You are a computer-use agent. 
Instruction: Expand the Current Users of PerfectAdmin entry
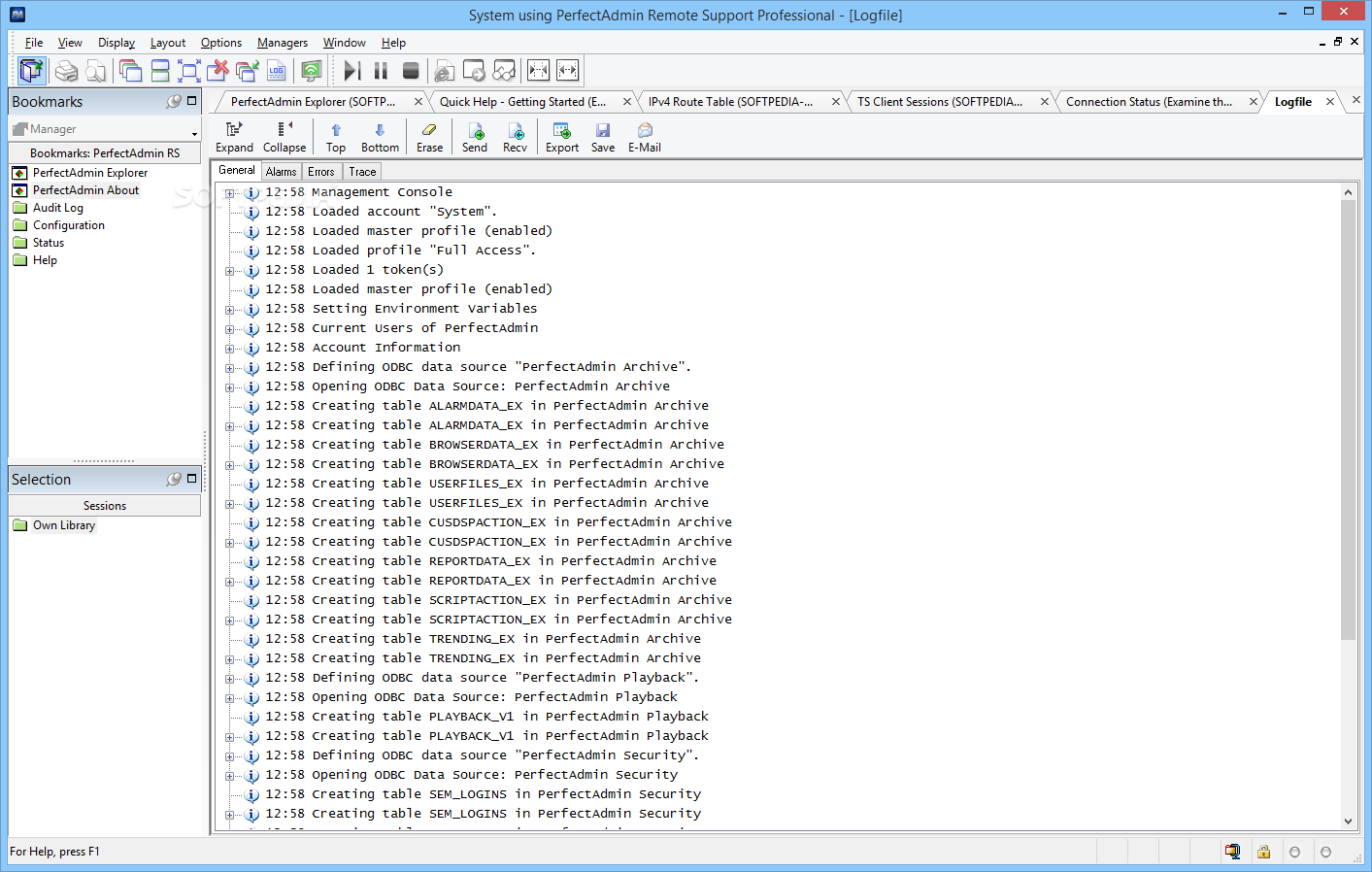(x=230, y=329)
